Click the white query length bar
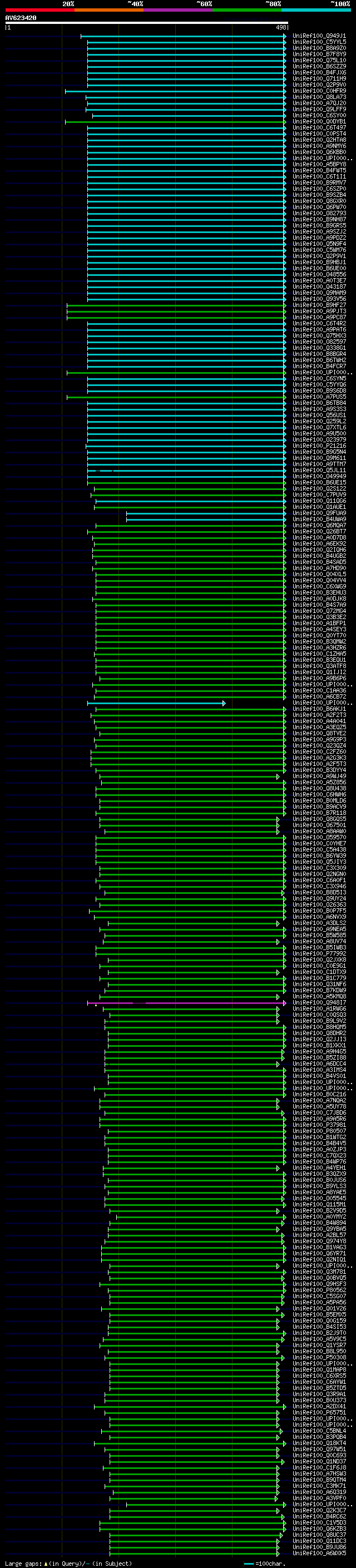Screen dimensions: 356x1568 point(147,23)
